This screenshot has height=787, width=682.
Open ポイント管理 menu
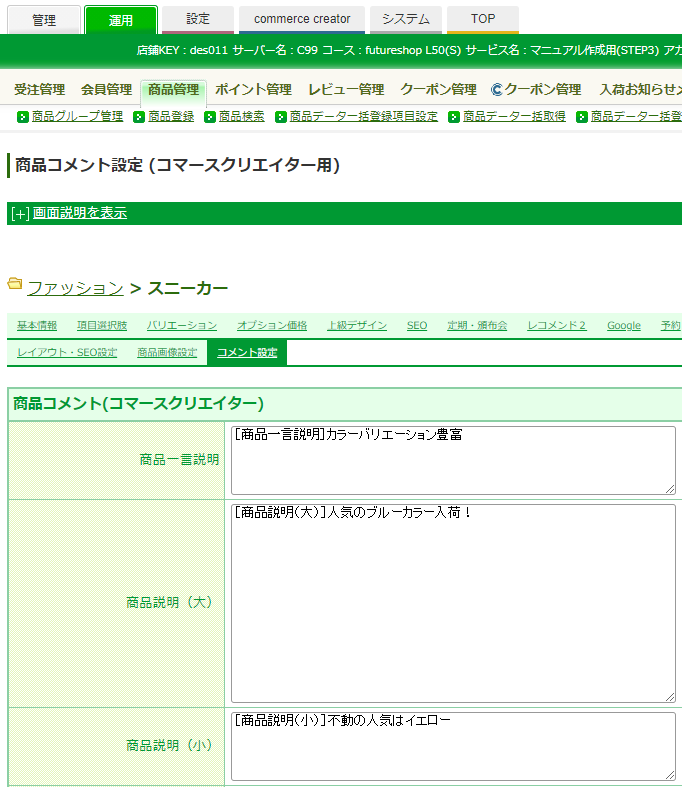coord(253,89)
